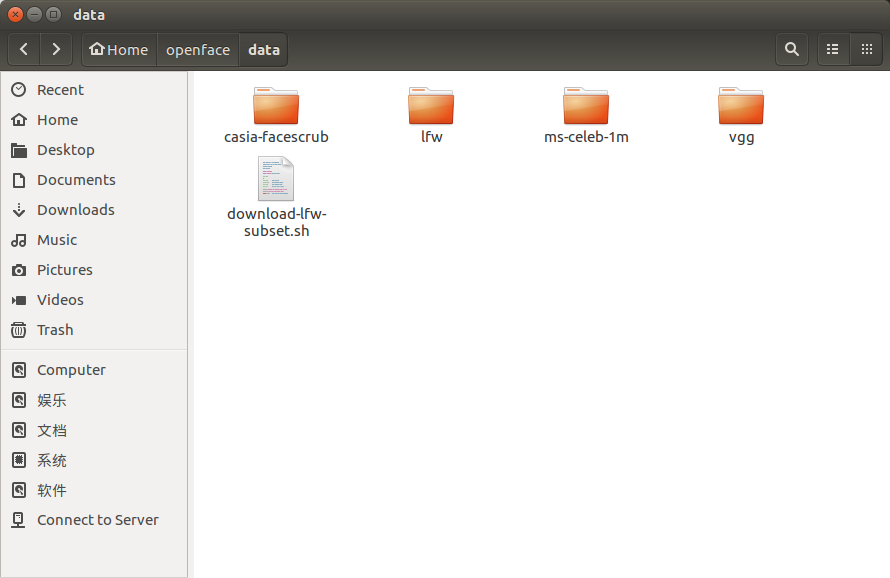Open the 娱乐 label in sidebar
This screenshot has height=578, width=890.
tap(52, 400)
